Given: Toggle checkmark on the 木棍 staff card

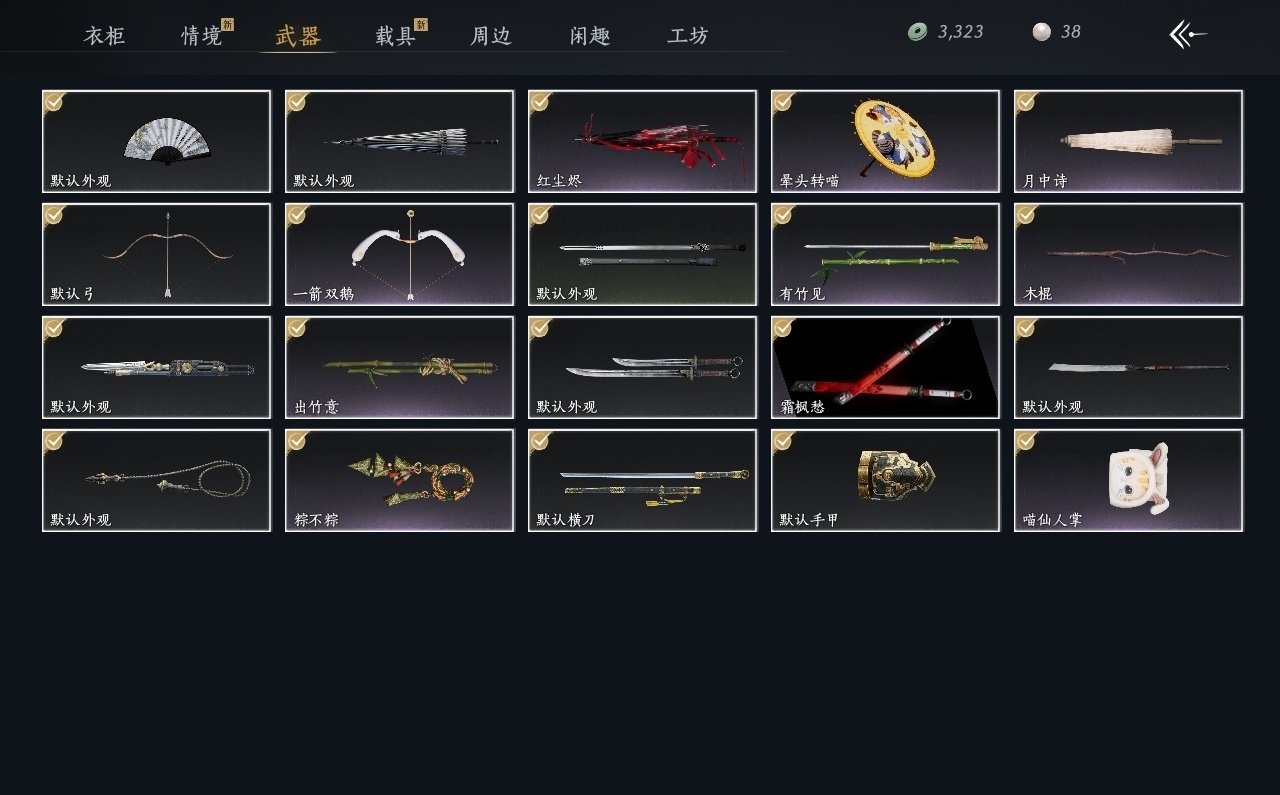Looking at the screenshot, I should pyautogui.click(x=1026, y=214).
